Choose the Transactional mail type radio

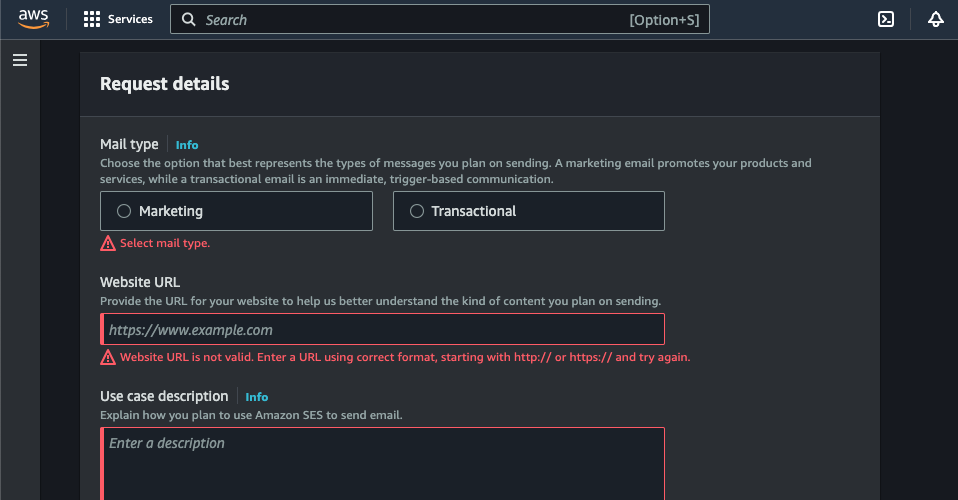(417, 211)
